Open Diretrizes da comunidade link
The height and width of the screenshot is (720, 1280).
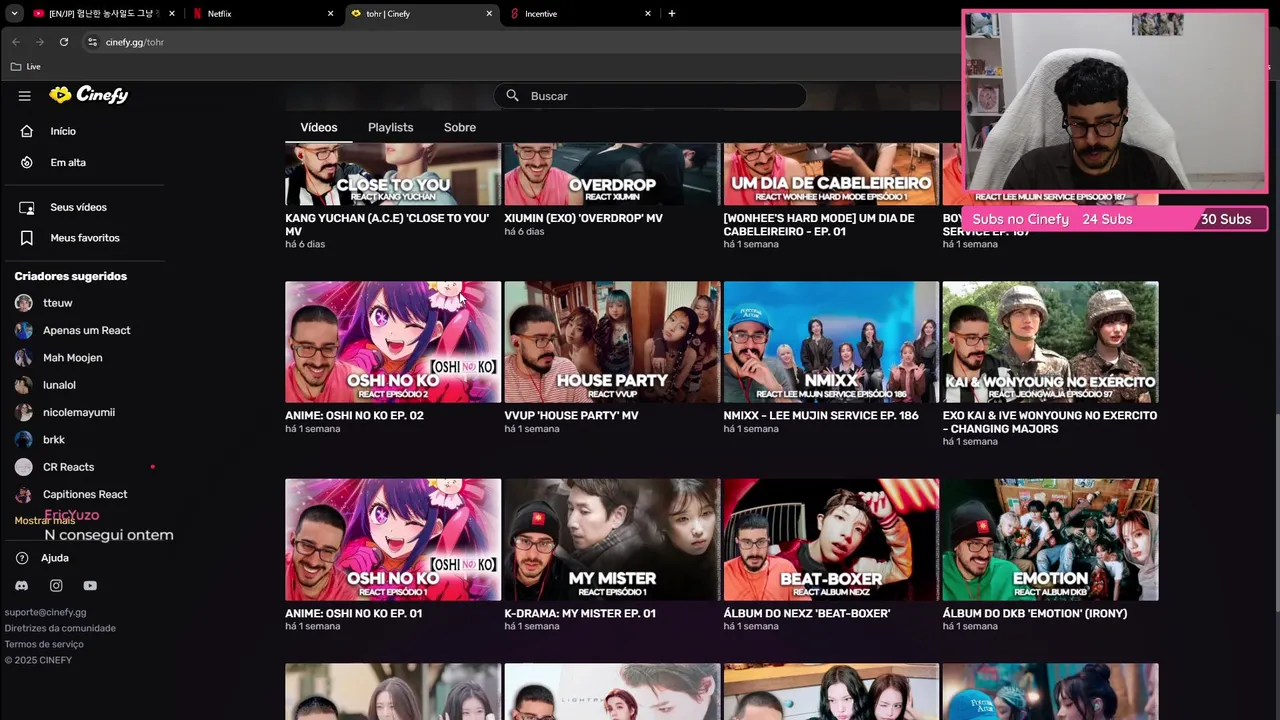pos(60,628)
